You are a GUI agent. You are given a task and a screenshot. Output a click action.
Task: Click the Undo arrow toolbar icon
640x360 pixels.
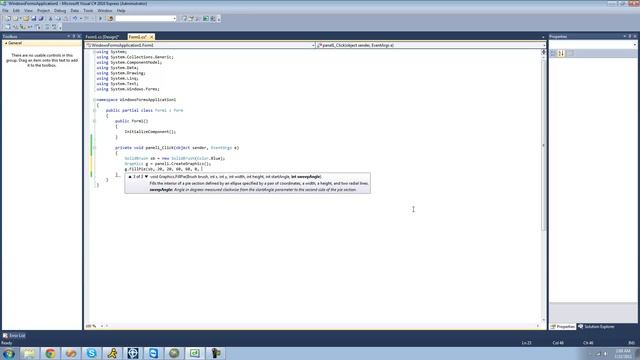[x=75, y=18]
